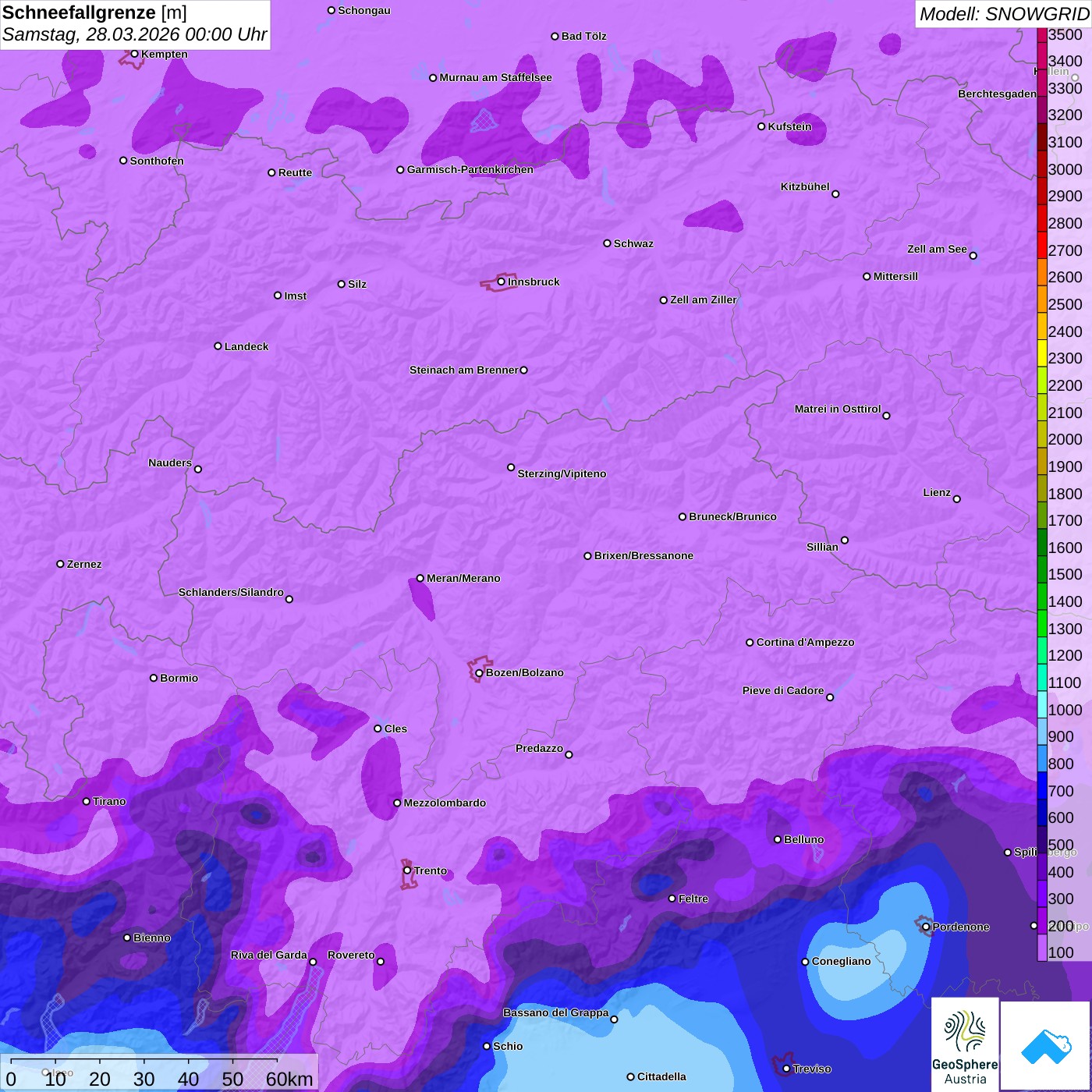Select the Innsbruck city marker dot
This screenshot has width=1092, height=1092.
(x=502, y=282)
